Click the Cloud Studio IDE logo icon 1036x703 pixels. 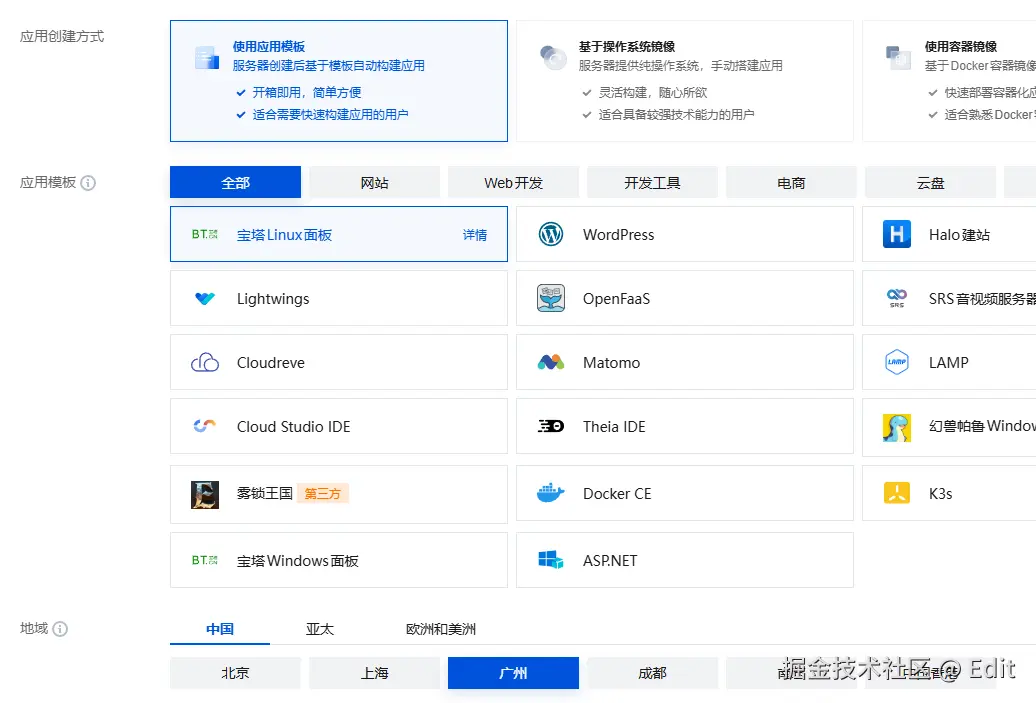205,426
